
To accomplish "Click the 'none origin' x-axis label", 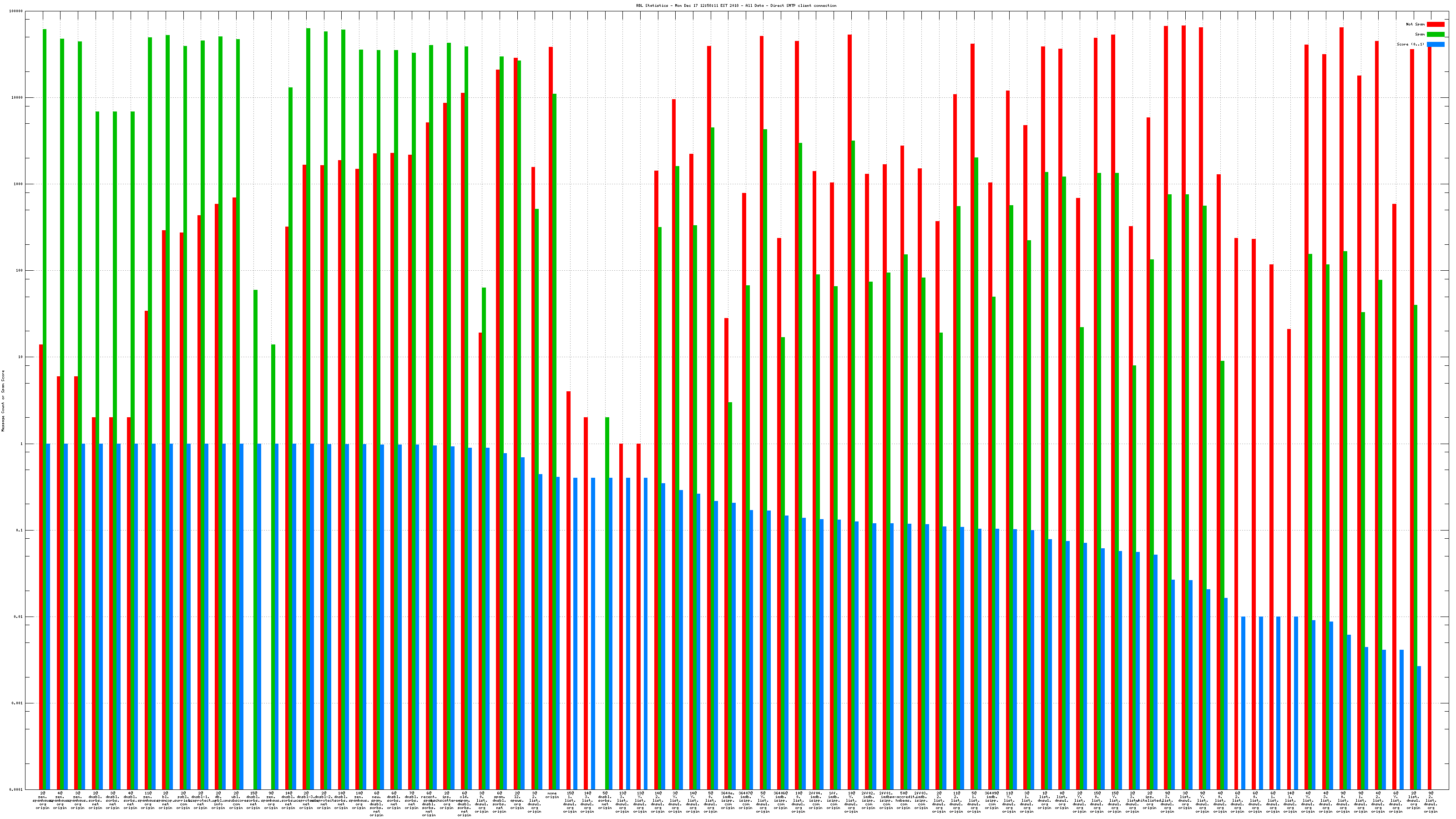I will pyautogui.click(x=552, y=795).
